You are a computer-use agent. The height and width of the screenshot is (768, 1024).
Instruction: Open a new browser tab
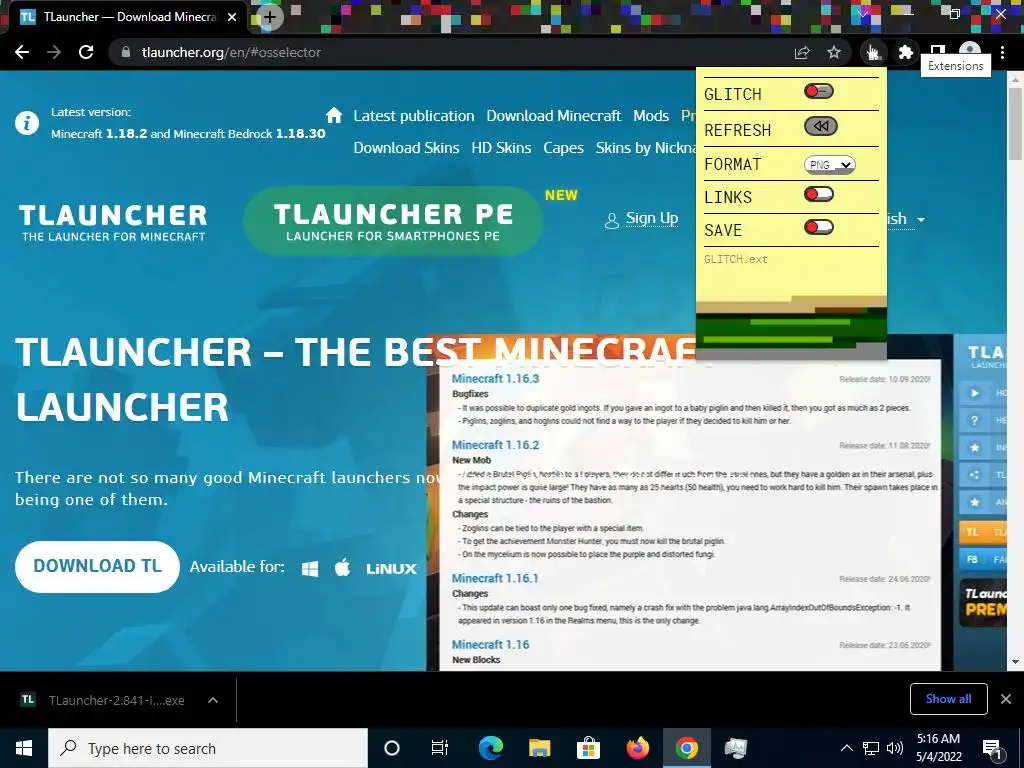270,17
